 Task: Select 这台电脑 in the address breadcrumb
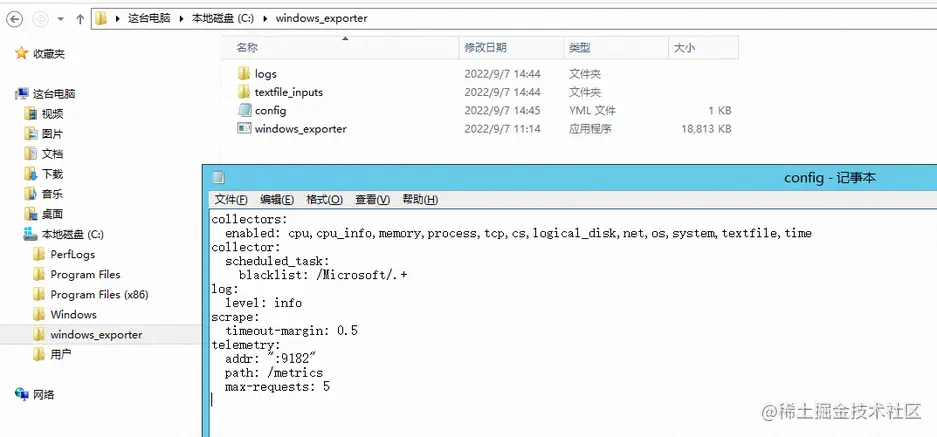pyautogui.click(x=149, y=19)
